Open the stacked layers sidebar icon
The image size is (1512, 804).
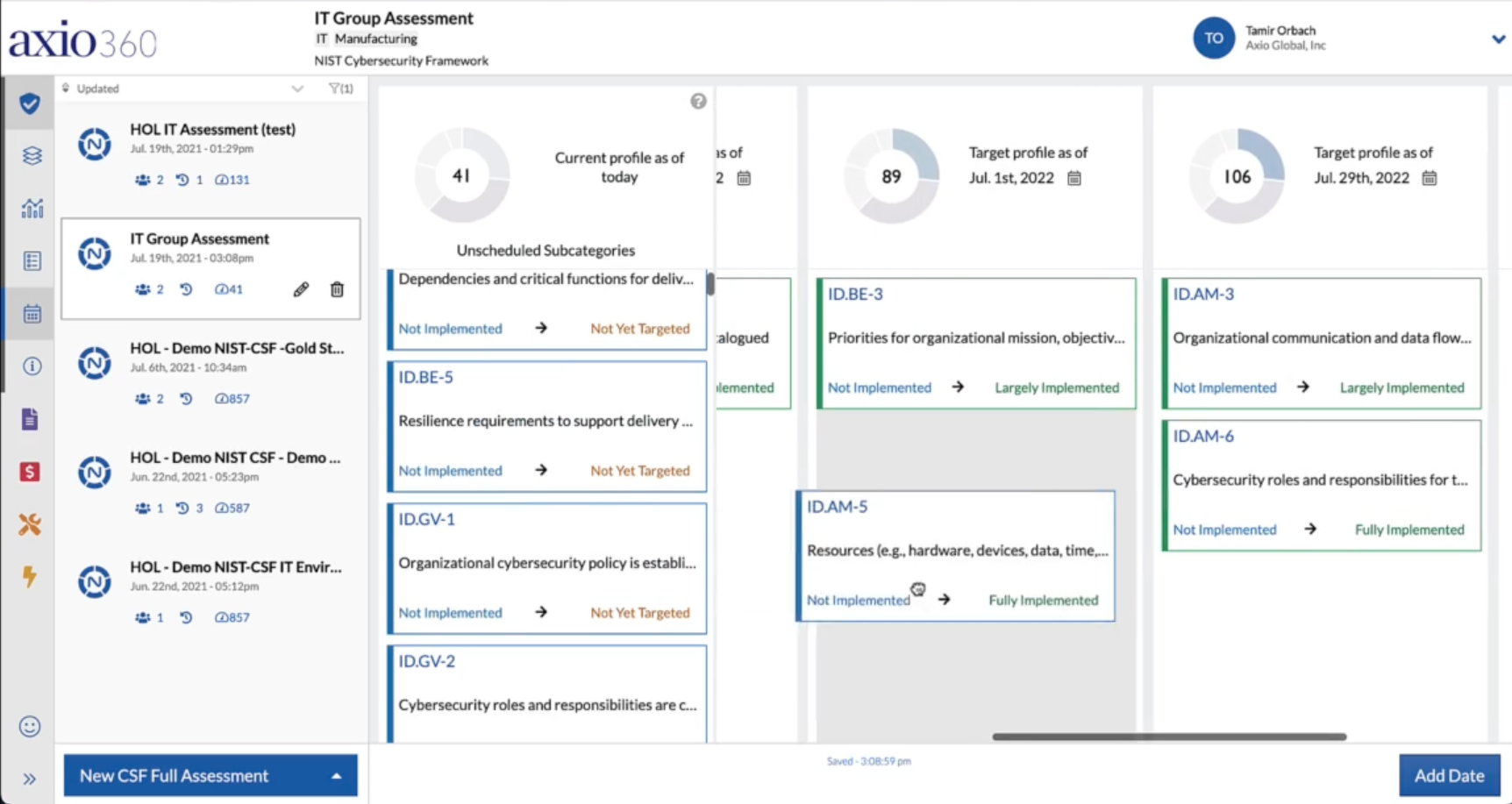32,156
